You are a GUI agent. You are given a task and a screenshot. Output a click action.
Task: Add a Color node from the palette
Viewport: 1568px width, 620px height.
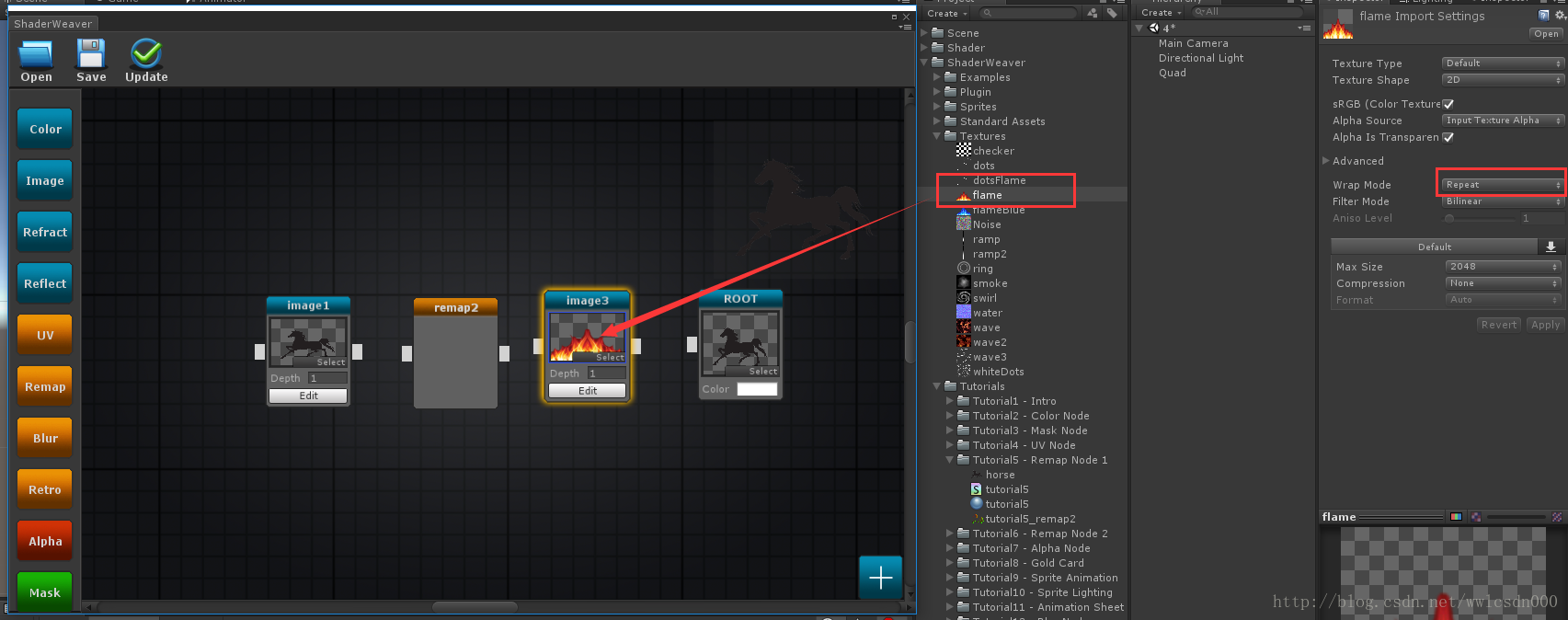45,129
